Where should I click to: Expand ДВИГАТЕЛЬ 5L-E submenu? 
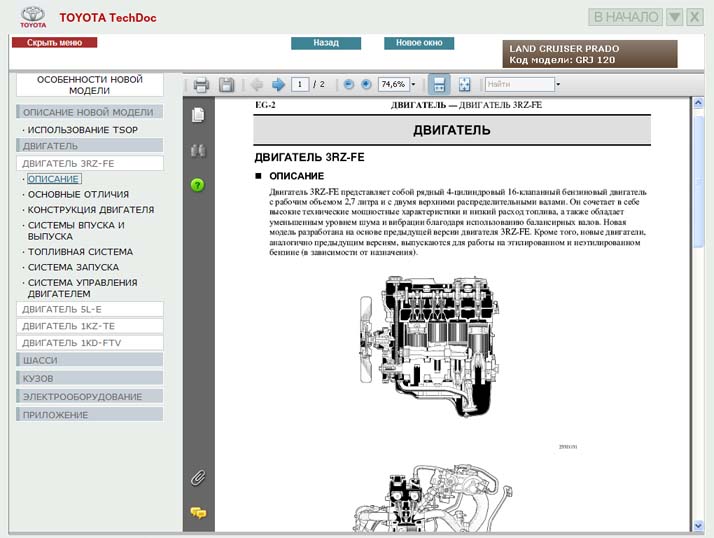(x=90, y=309)
